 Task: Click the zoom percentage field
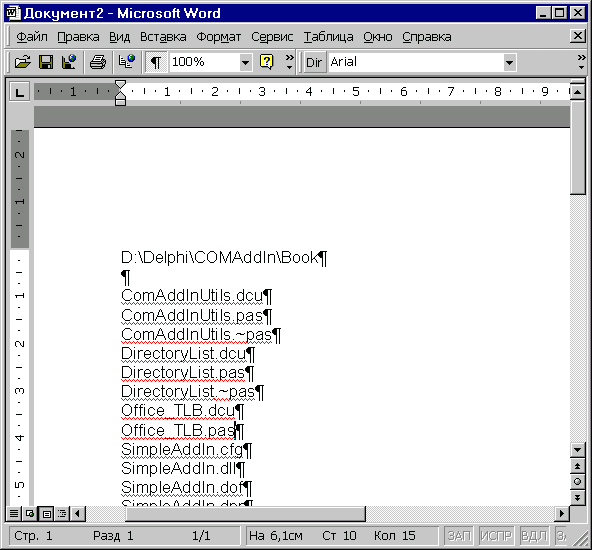point(204,62)
